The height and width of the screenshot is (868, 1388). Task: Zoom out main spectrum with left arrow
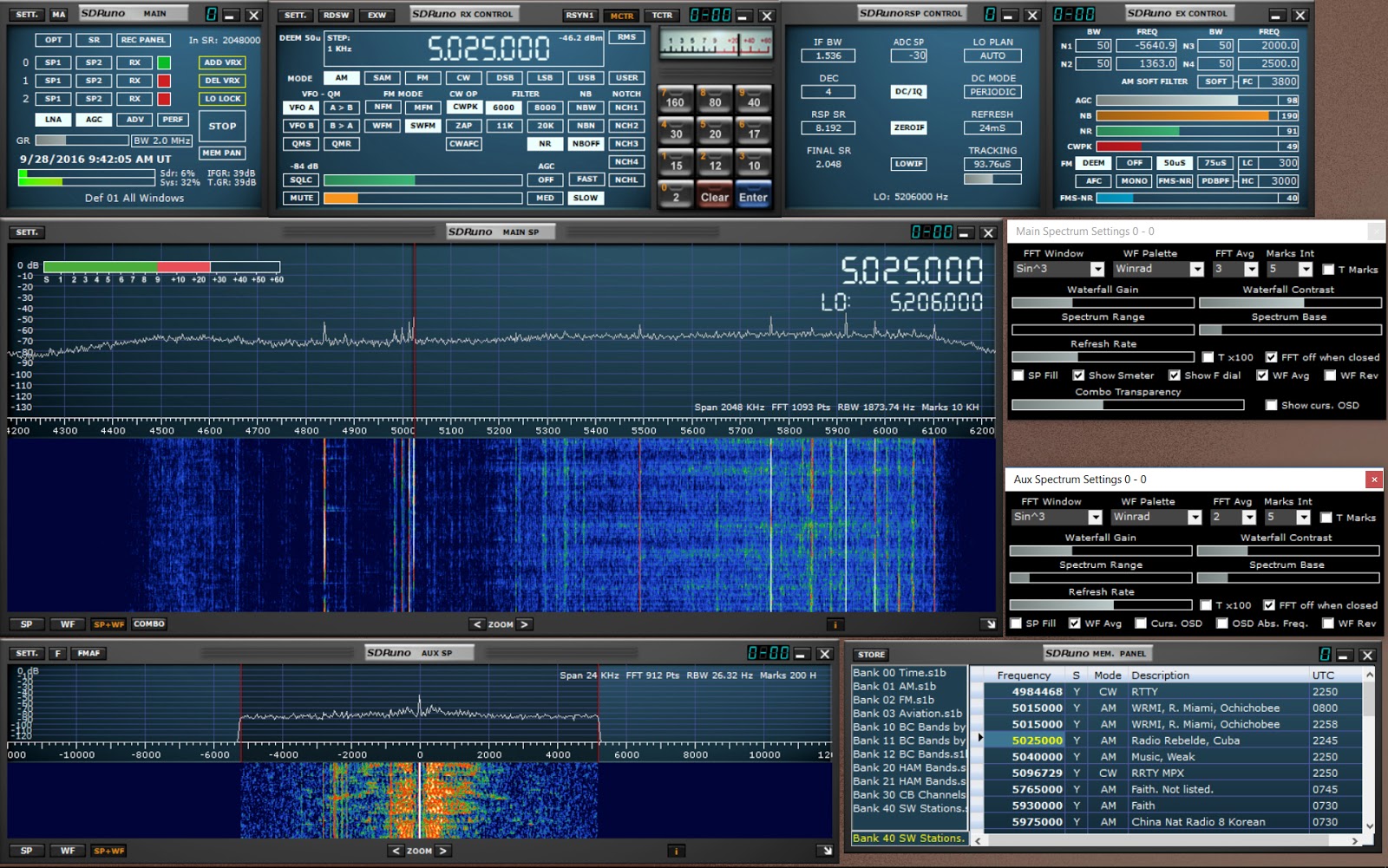click(476, 624)
